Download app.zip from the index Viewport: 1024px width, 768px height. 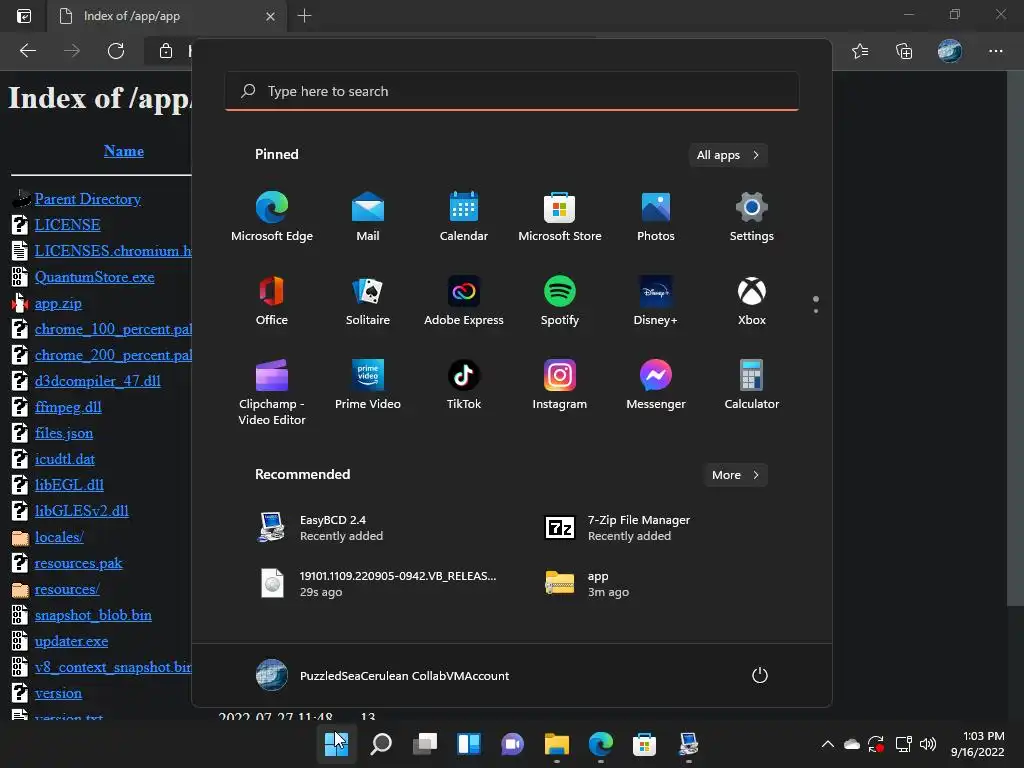[x=58, y=303]
